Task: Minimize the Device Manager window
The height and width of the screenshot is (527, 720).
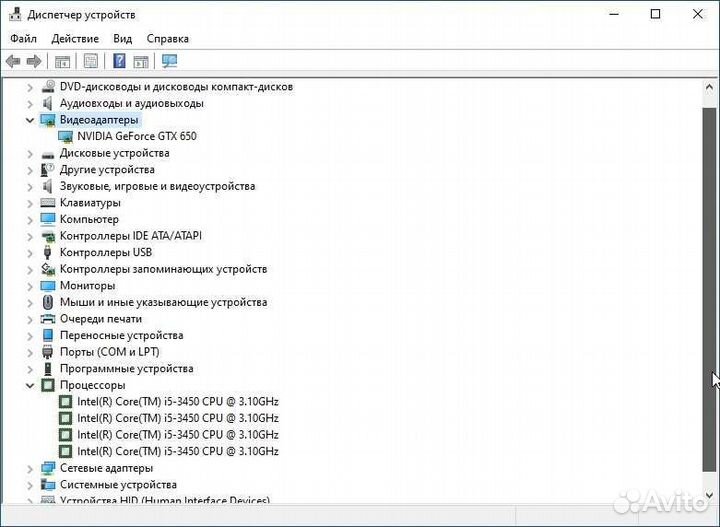Action: tap(614, 14)
